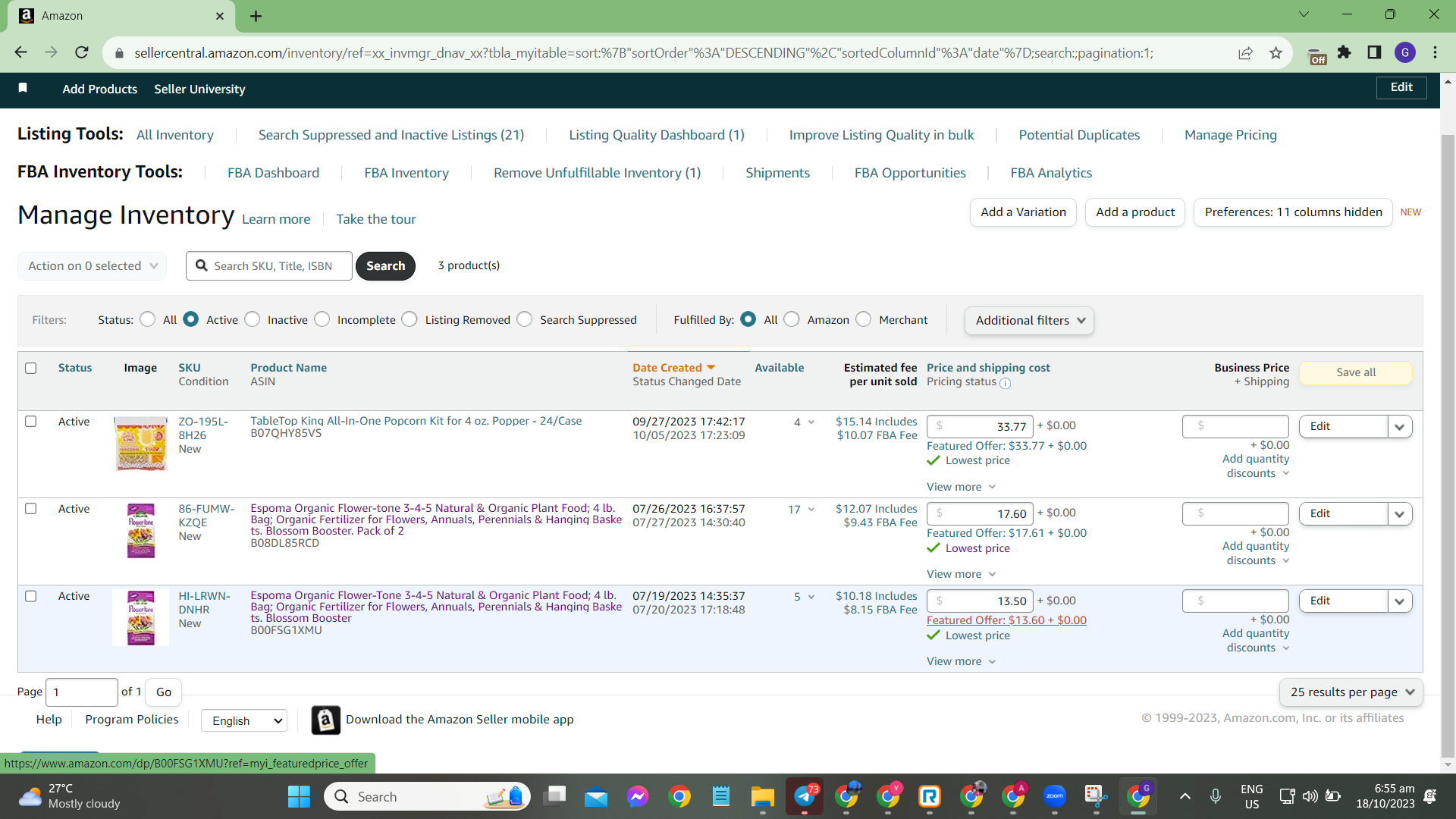Open the Chrome three-dot menu
Screen dimensions: 1456x819
click(1435, 52)
